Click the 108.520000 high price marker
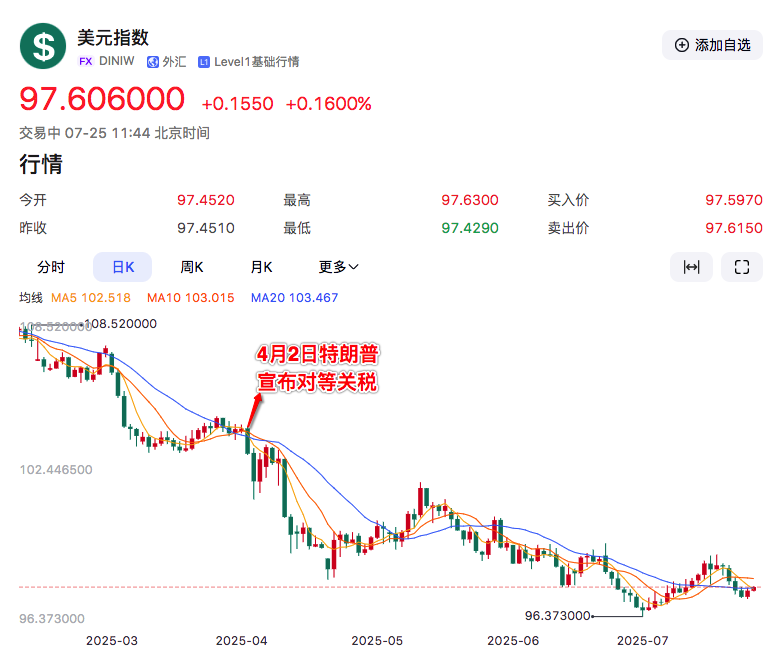The height and width of the screenshot is (661, 764). point(122,324)
